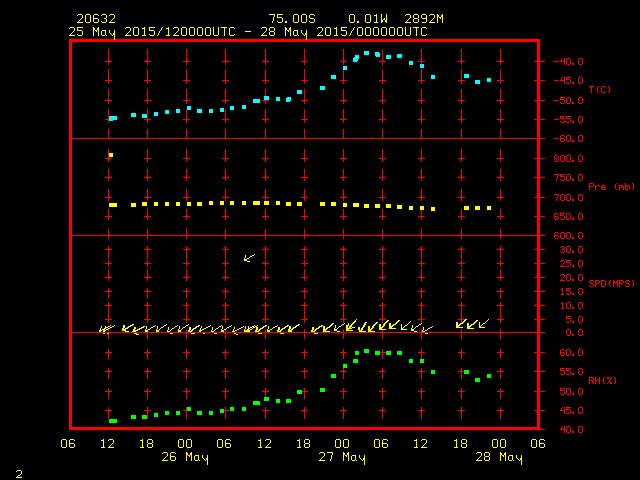Click the 30.0 wind speed tick label
The image size is (640, 480).
[x=568, y=250]
